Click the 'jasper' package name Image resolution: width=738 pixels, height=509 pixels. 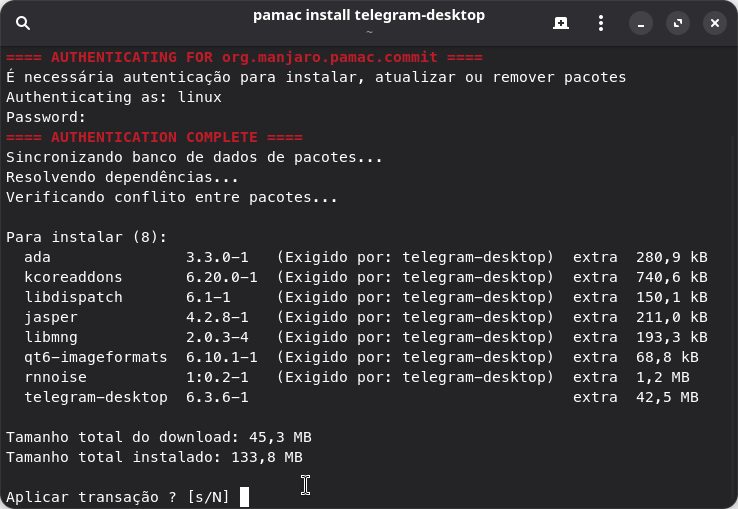pyautogui.click(x=51, y=317)
